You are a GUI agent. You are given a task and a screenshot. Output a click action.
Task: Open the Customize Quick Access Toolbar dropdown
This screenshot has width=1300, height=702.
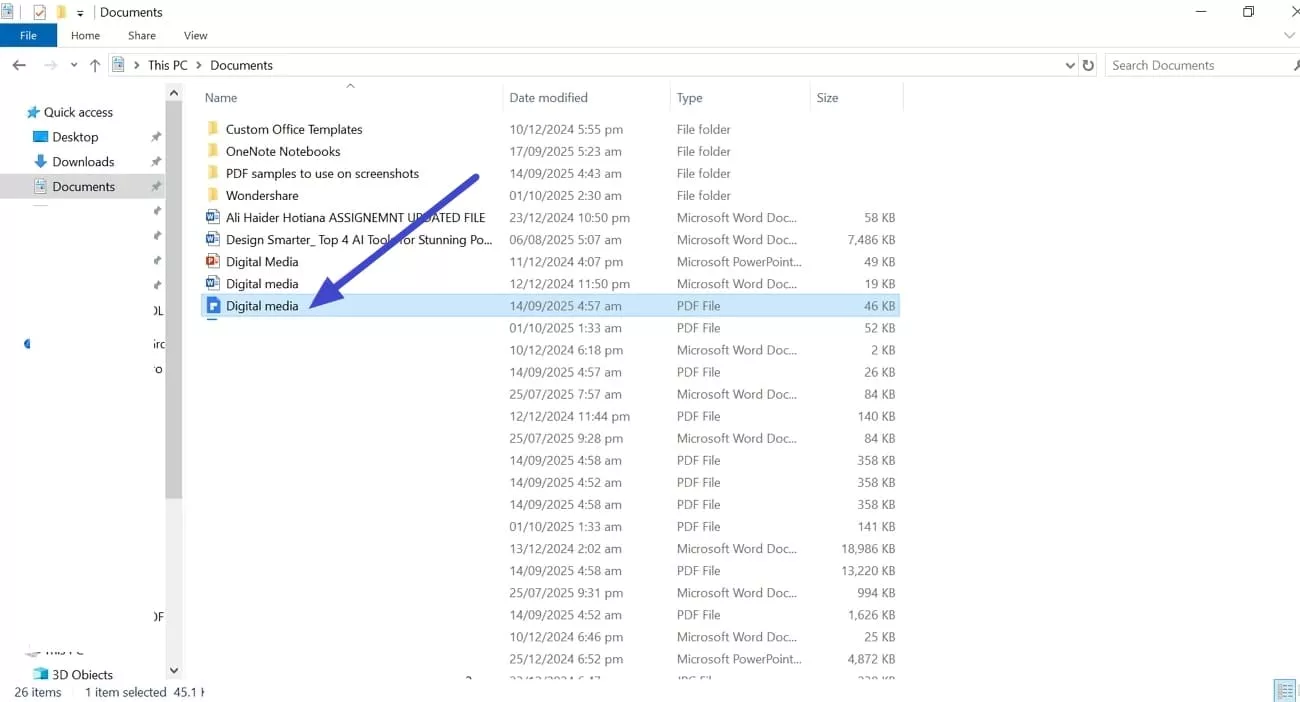[x=80, y=13]
